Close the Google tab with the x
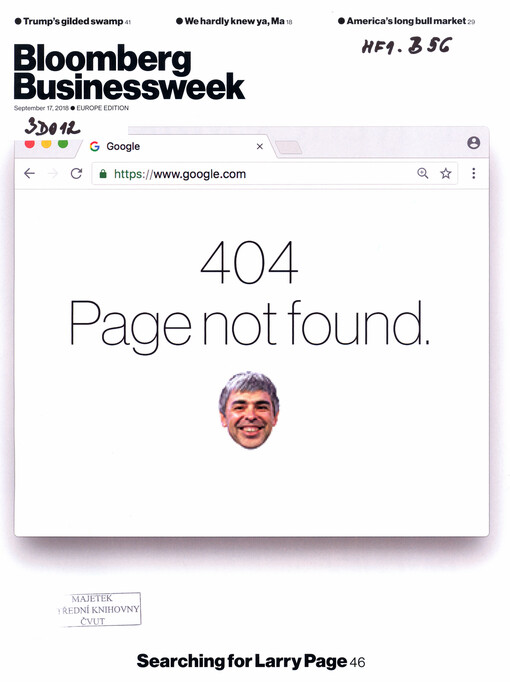Viewport: 510px width, 682px height. [260, 147]
